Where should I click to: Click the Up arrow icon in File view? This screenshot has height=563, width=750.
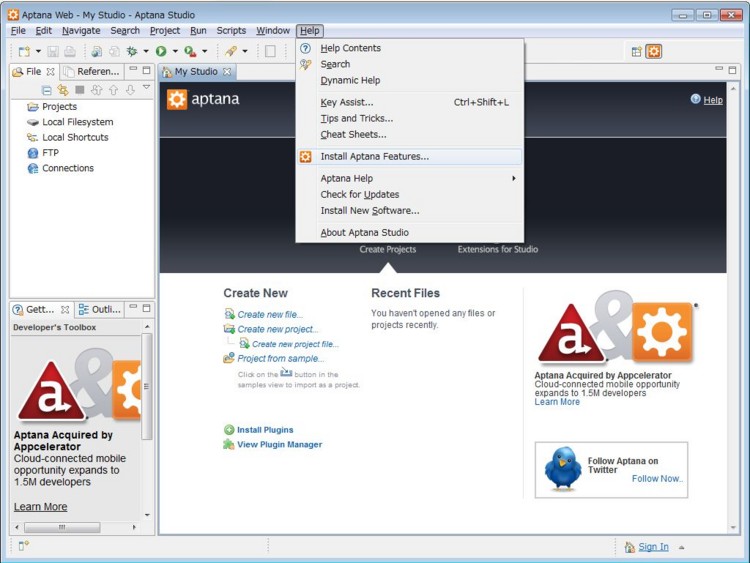click(x=113, y=90)
